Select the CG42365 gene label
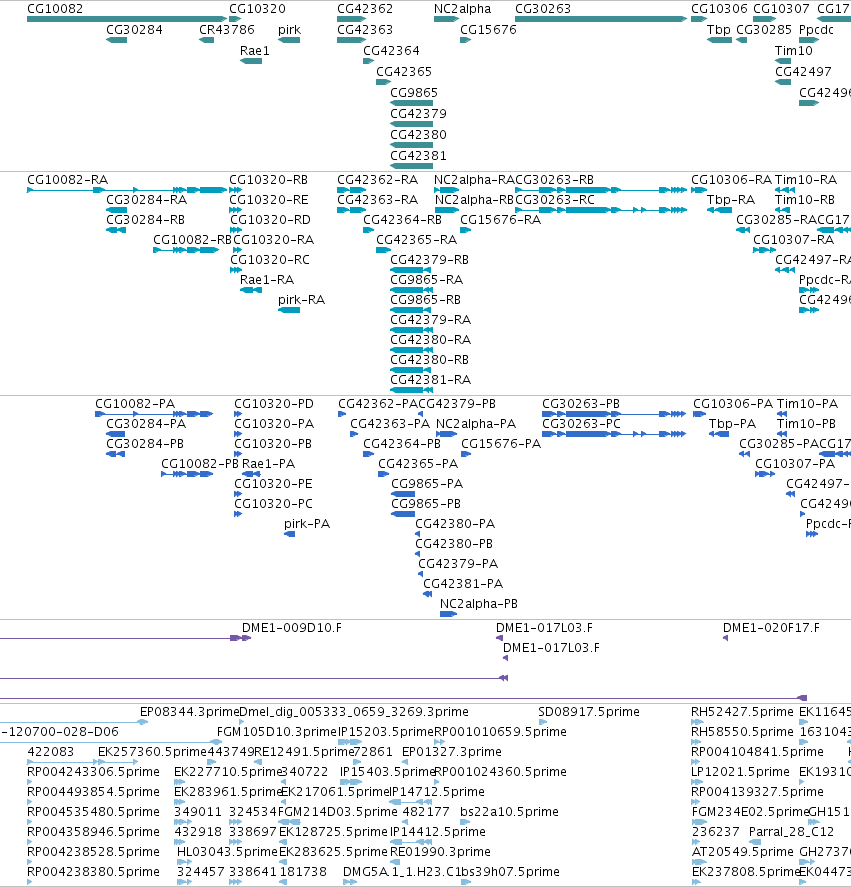 tap(404, 72)
